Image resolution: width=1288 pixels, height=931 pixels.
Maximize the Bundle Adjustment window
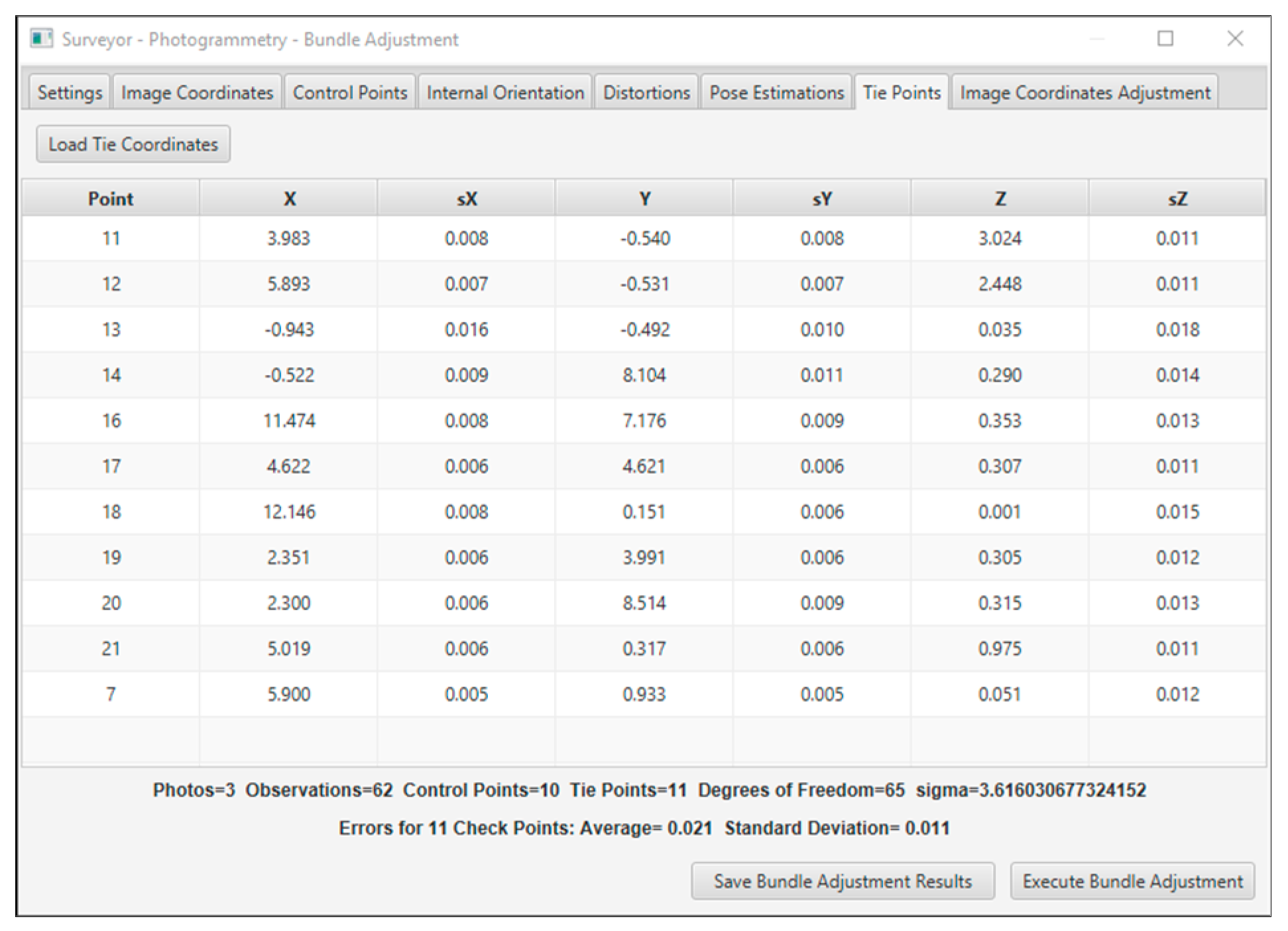[x=1165, y=38]
